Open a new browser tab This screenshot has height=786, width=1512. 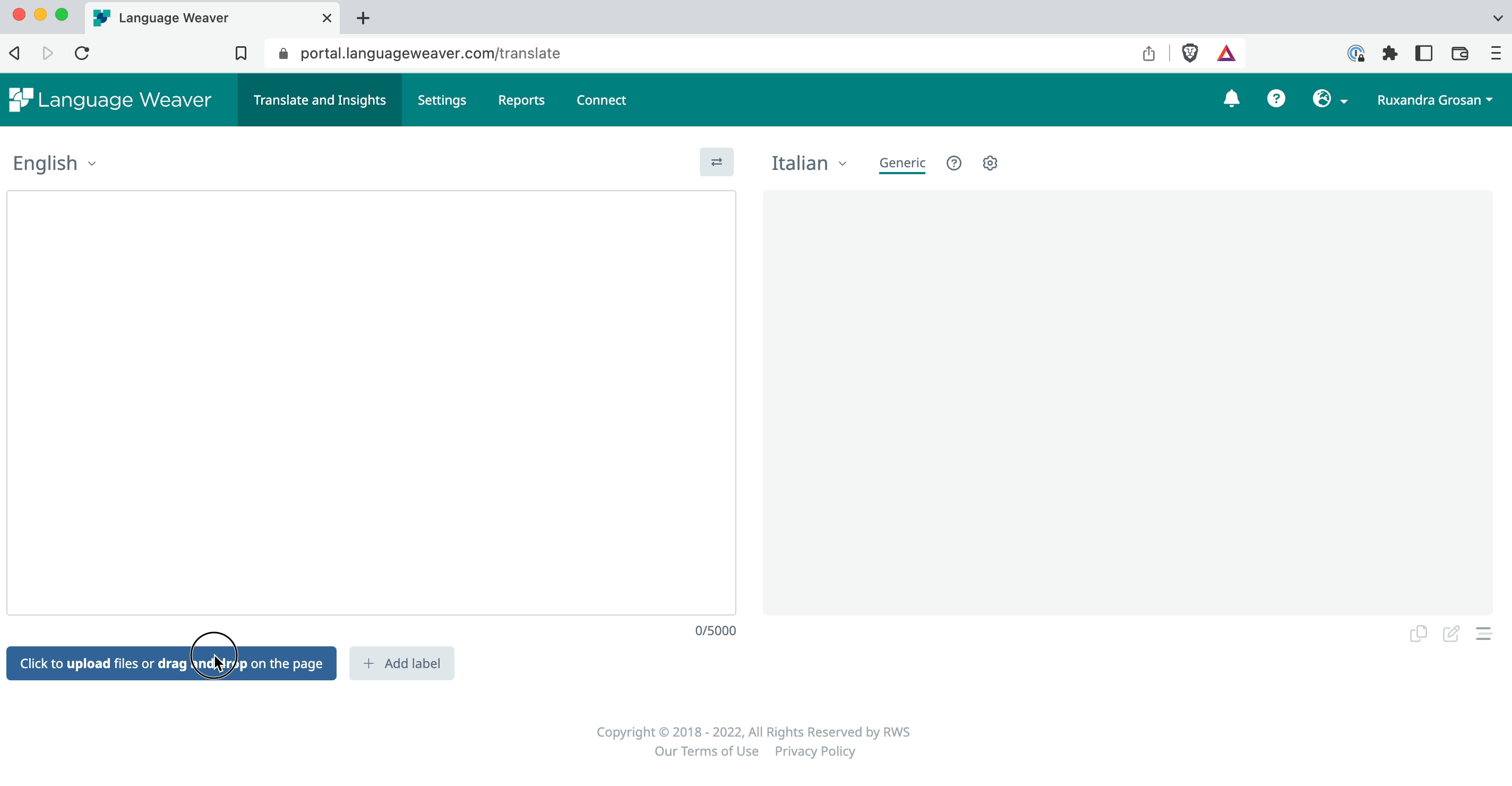click(x=363, y=18)
